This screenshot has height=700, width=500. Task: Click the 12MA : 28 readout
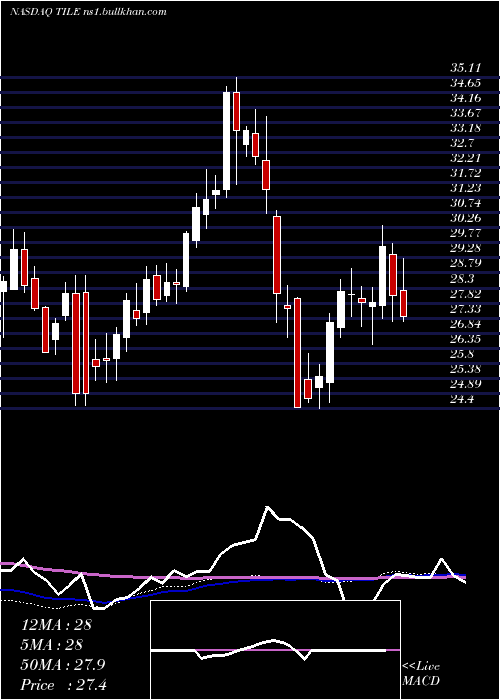click(x=56, y=625)
